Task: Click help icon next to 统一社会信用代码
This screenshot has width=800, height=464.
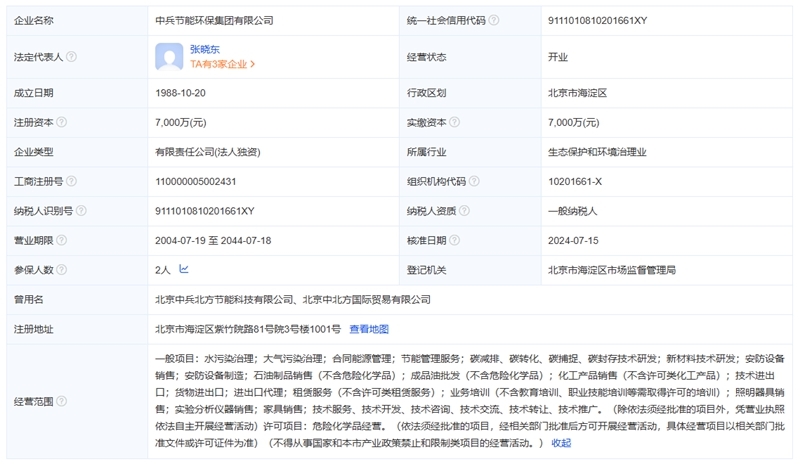Action: point(494,20)
